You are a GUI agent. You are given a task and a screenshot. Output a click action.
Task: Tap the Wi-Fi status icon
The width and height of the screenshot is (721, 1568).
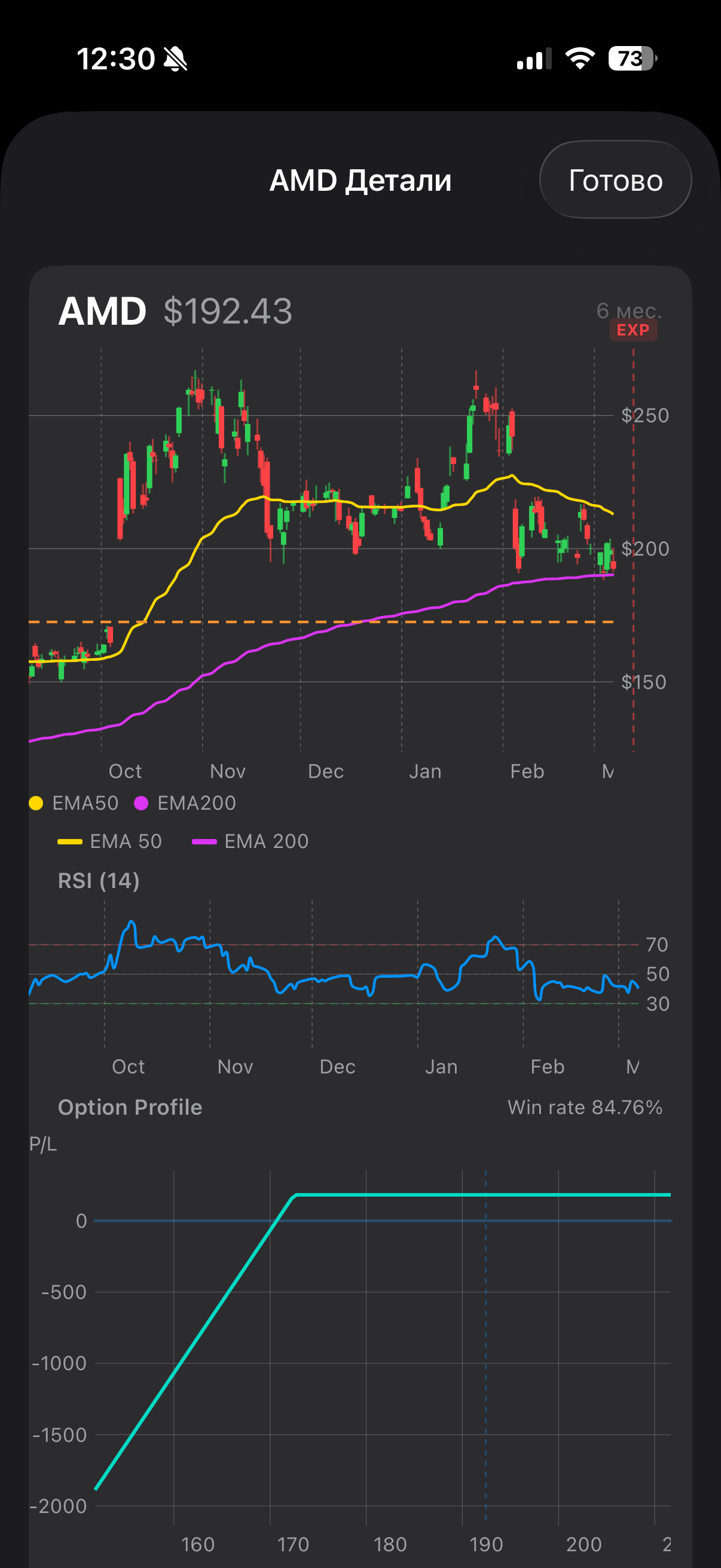coord(579,59)
